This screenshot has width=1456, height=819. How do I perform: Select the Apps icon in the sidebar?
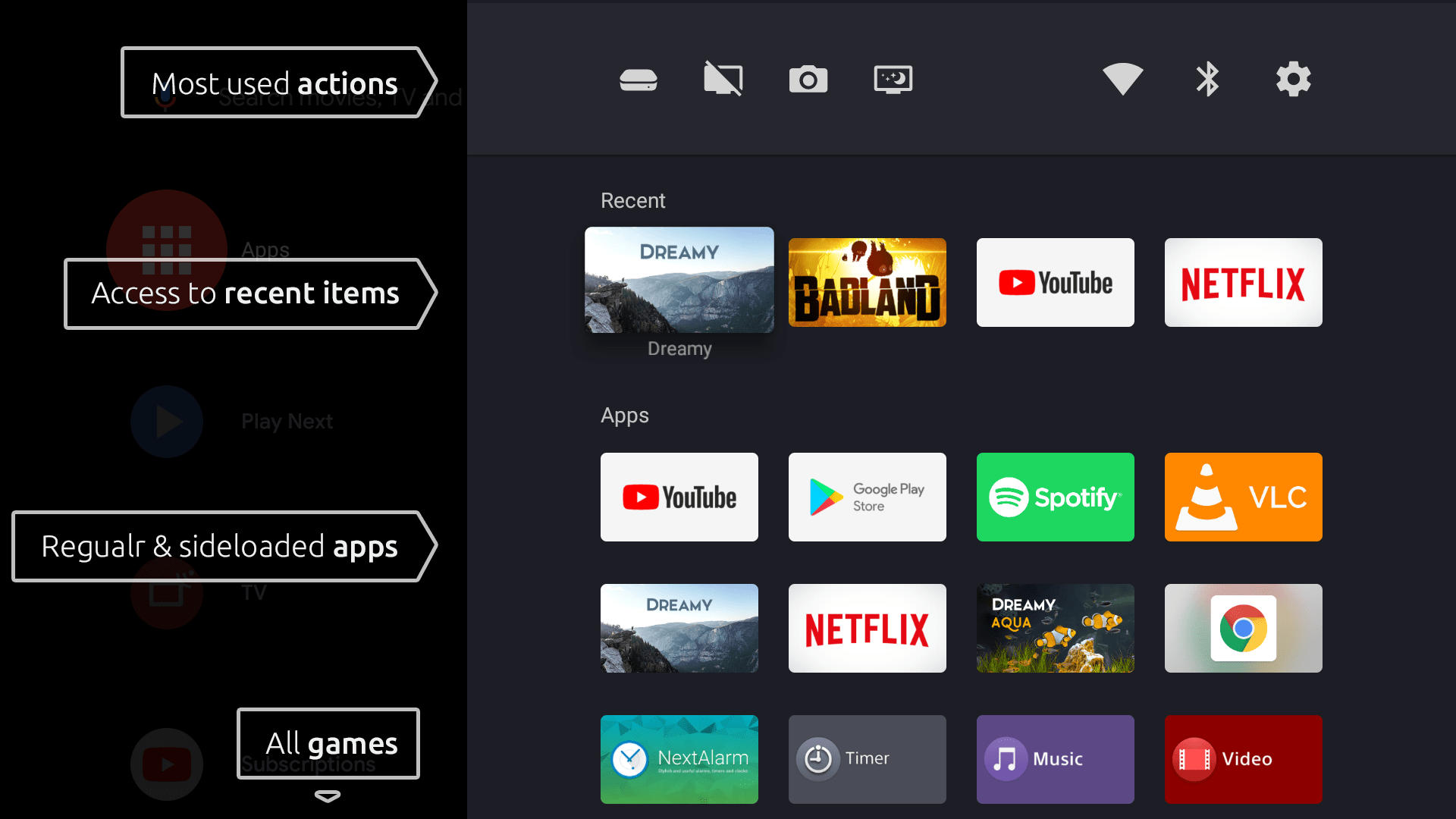point(167,248)
